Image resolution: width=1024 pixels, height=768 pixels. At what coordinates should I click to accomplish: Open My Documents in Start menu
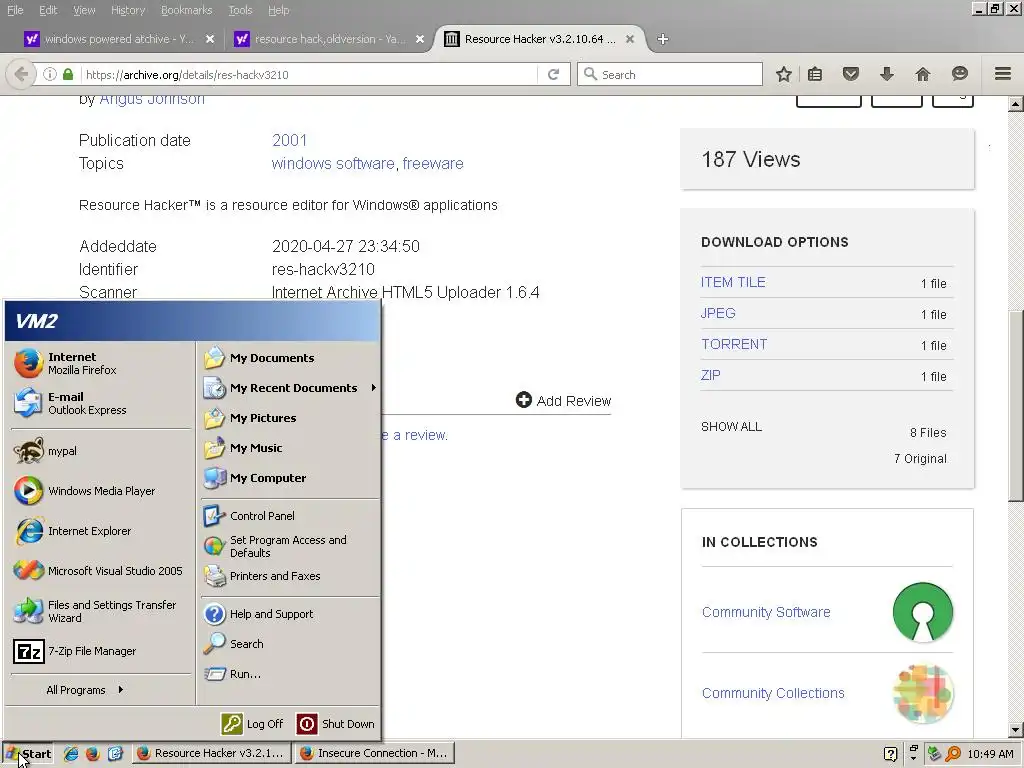290,358
